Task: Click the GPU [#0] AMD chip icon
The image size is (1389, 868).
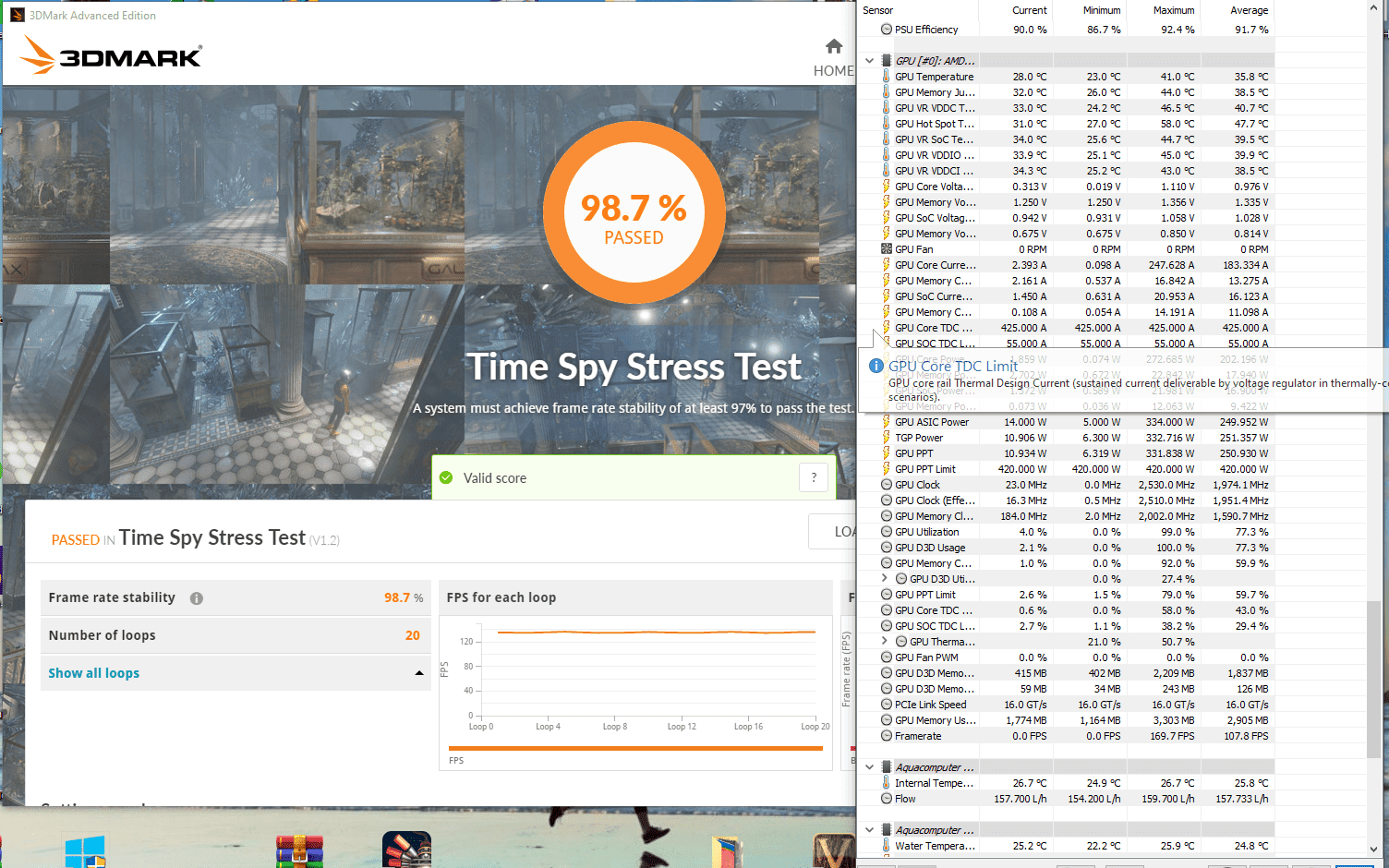Action: (x=887, y=61)
